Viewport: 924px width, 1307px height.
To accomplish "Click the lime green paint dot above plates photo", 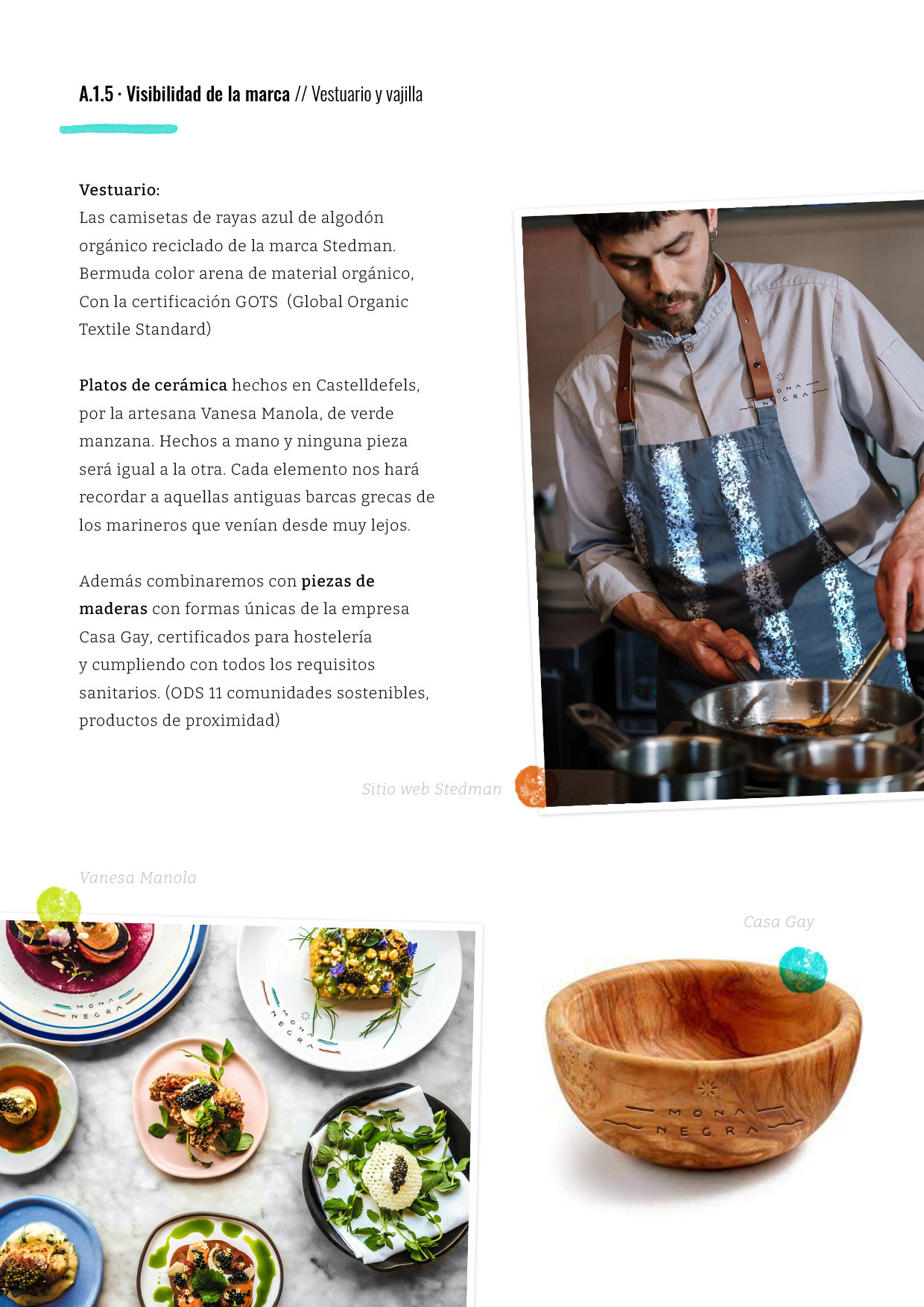I will tap(59, 906).
